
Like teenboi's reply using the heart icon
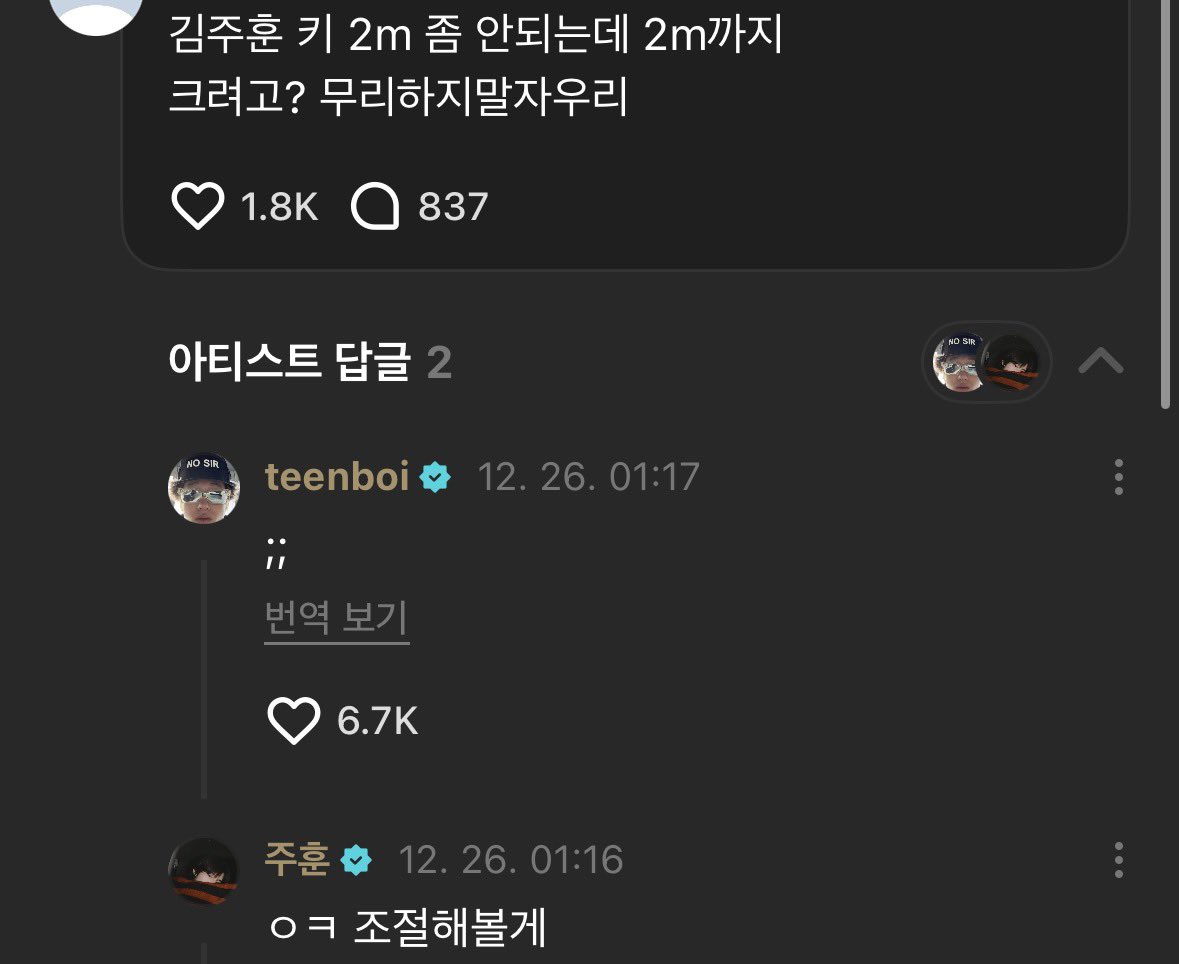pos(292,720)
